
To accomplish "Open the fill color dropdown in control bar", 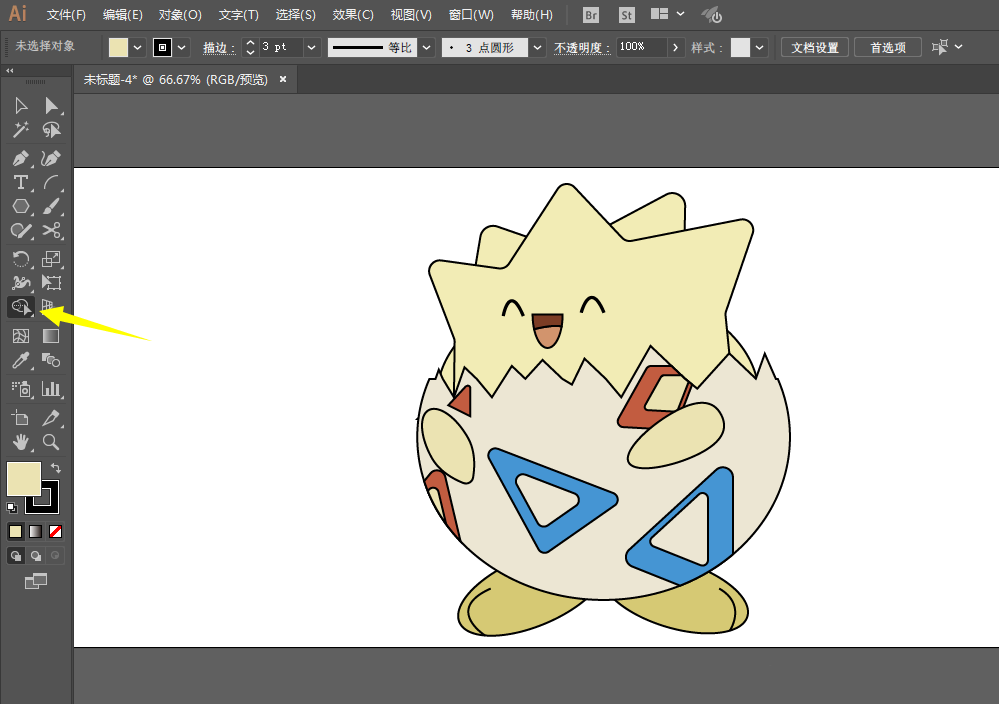I will point(138,48).
